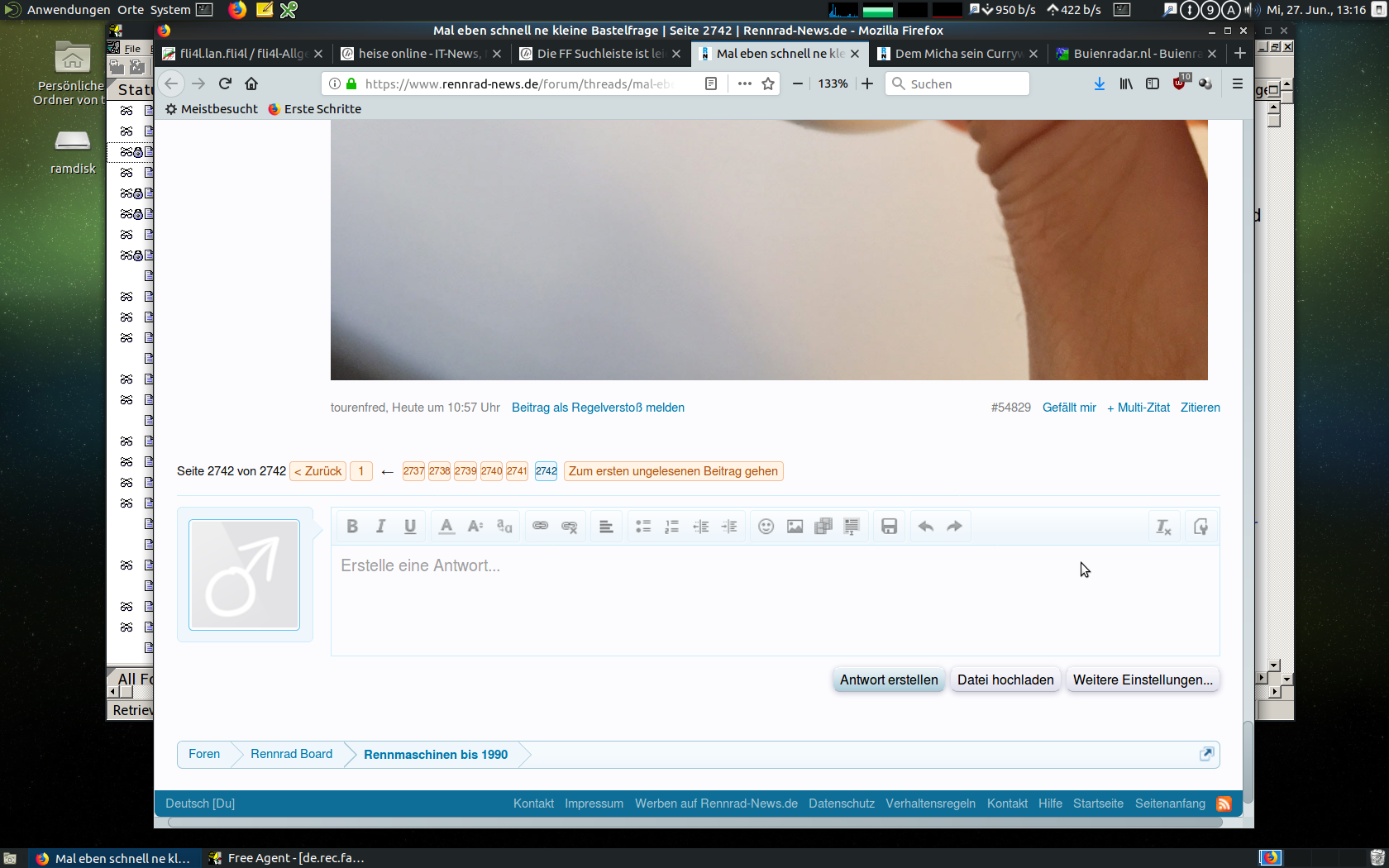
Task: Open the font size dropdown
Action: pos(475,527)
